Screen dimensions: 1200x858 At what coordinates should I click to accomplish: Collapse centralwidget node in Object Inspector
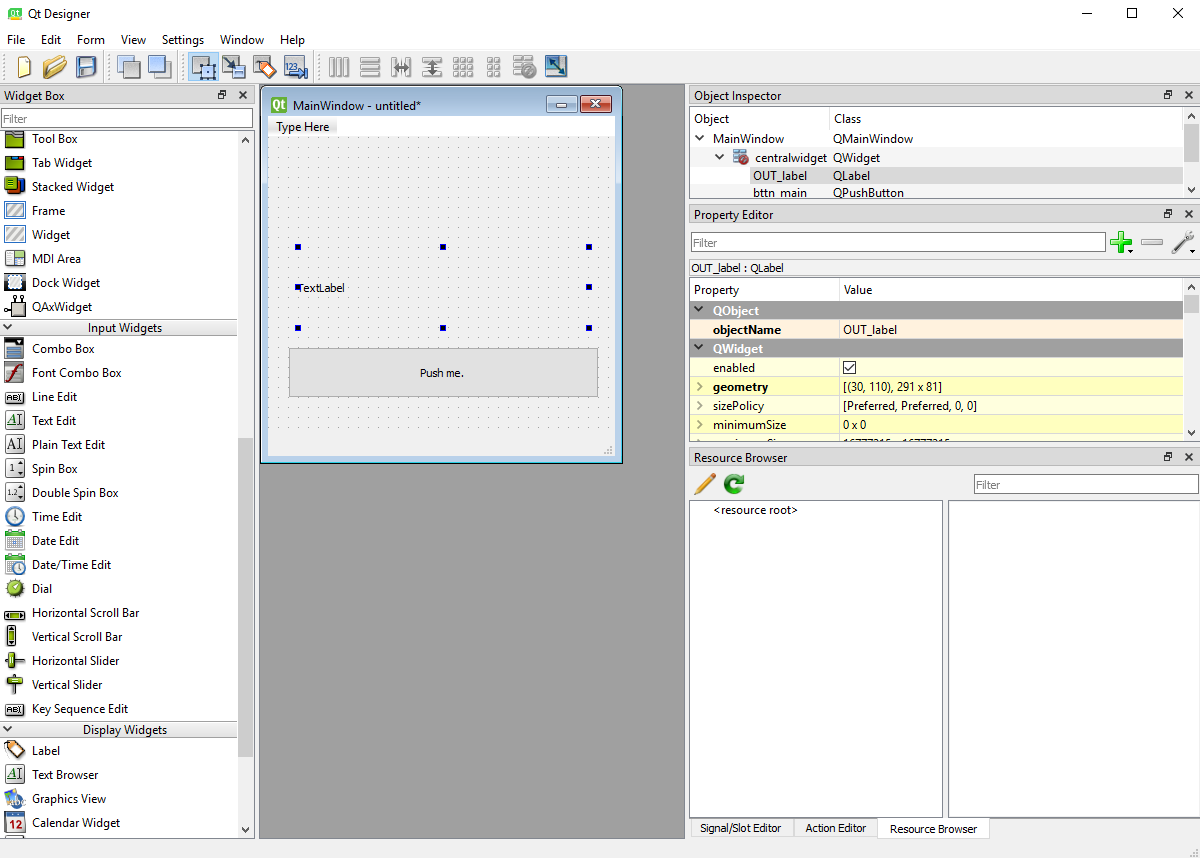(x=720, y=157)
